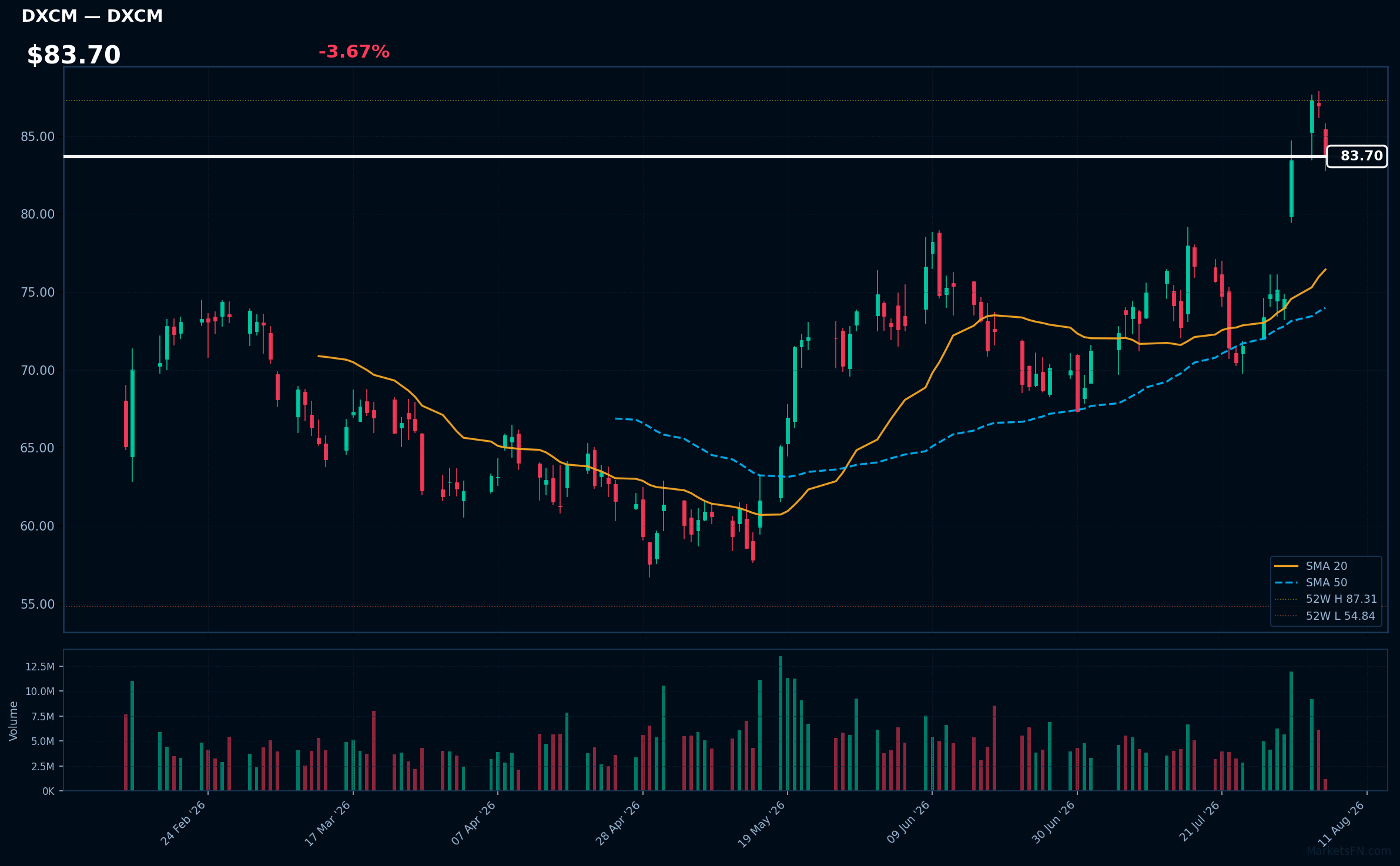Click the 30 Jun '26 date label
Image resolution: width=1400 pixels, height=866 pixels.
tap(1053, 823)
